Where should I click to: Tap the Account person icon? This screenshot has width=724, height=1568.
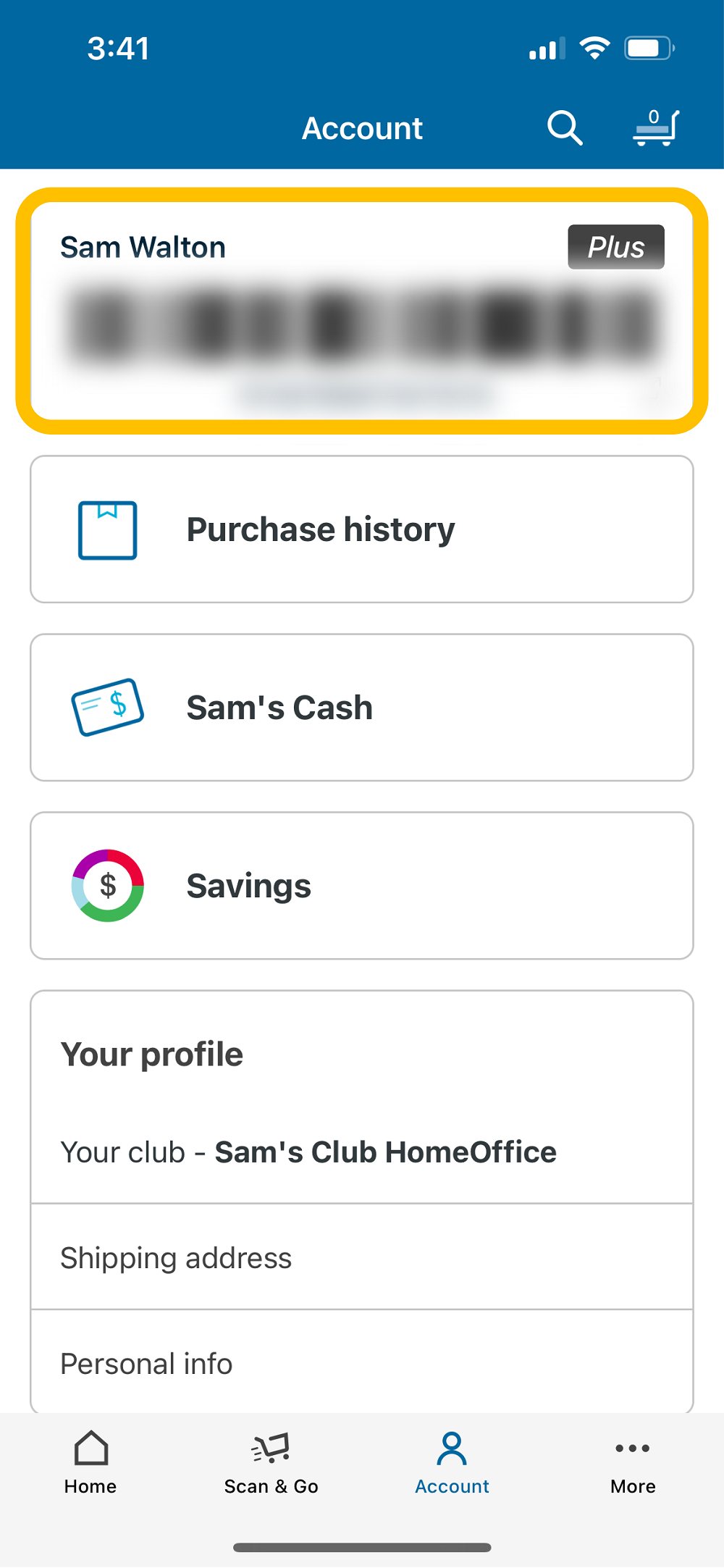click(452, 1448)
